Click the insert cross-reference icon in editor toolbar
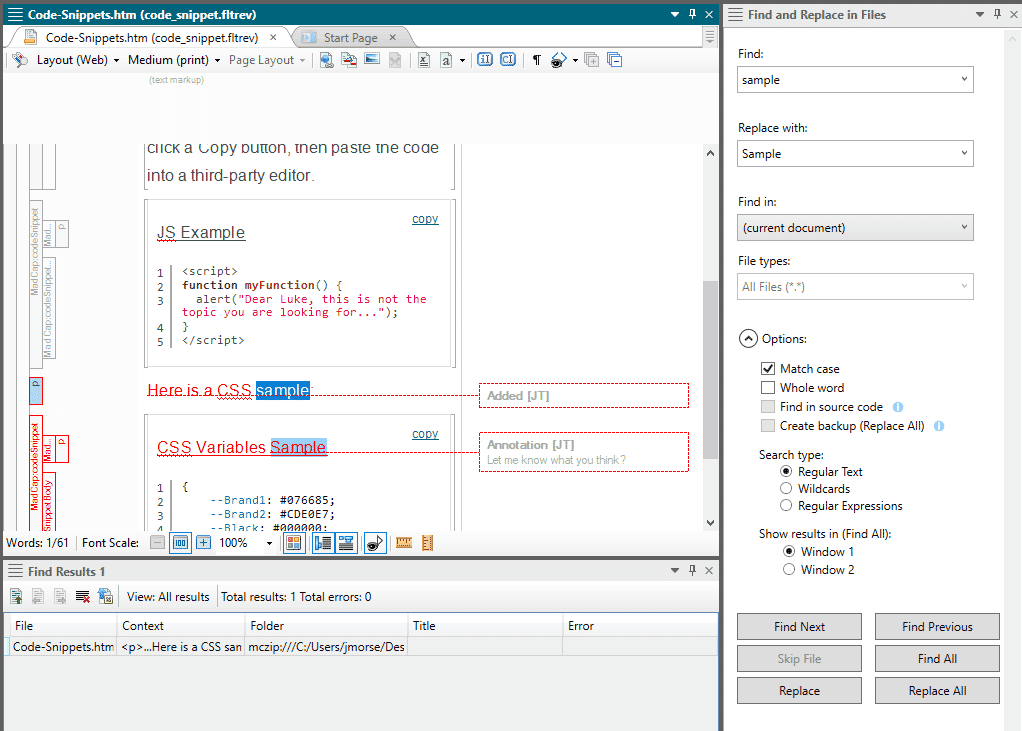 (x=349, y=60)
